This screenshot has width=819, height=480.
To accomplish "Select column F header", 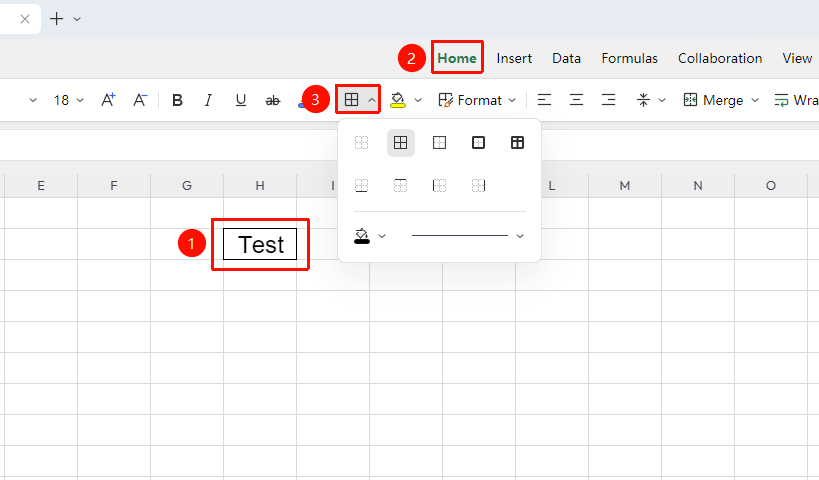I will pyautogui.click(x=114, y=185).
